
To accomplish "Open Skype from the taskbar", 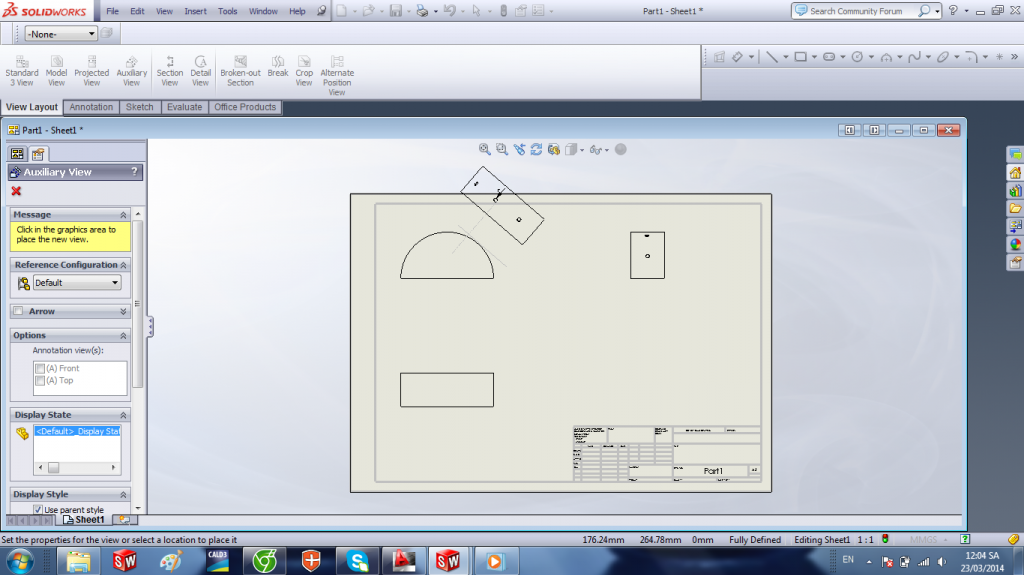I will click(357, 561).
